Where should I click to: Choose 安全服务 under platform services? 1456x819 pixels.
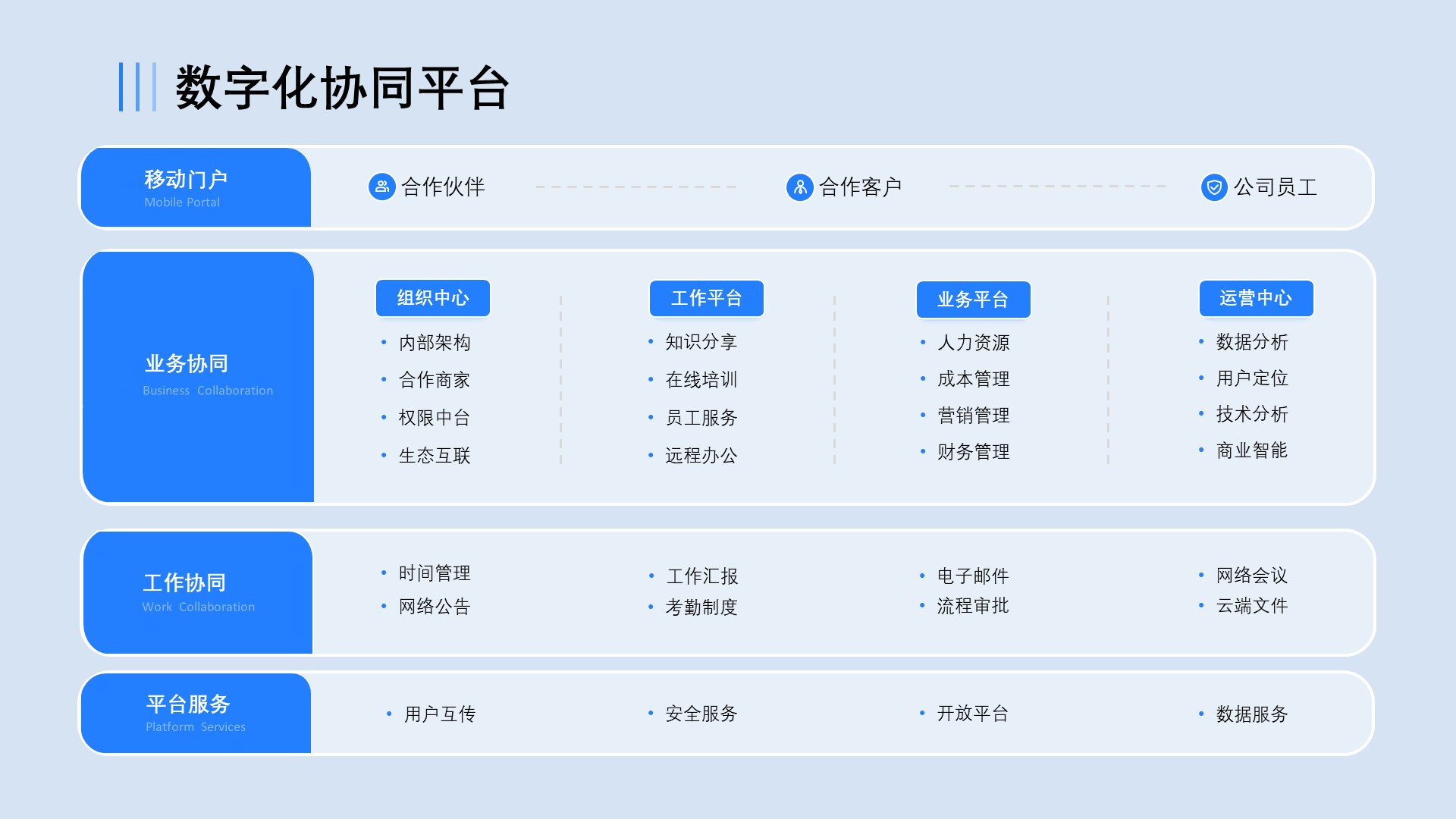pyautogui.click(x=701, y=714)
